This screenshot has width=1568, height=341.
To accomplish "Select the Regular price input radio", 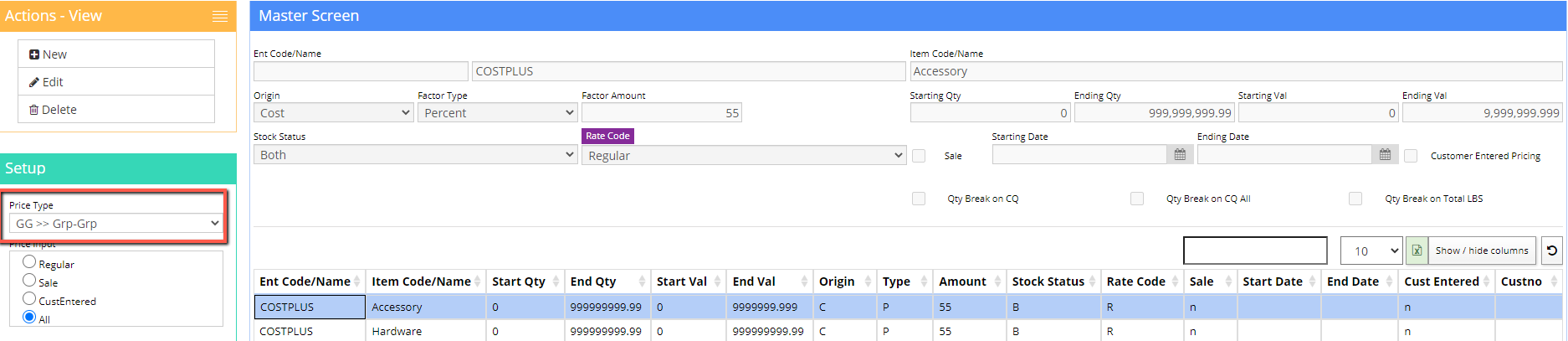I will tap(29, 262).
